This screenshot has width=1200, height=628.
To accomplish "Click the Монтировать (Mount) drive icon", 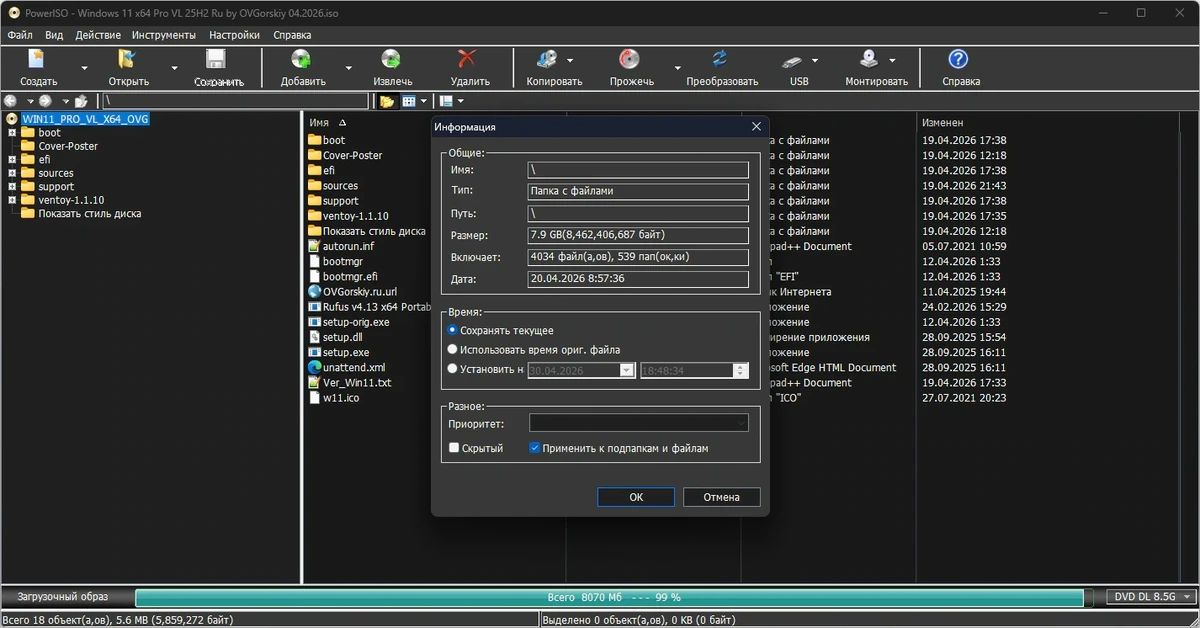I will pyautogui.click(x=869, y=60).
